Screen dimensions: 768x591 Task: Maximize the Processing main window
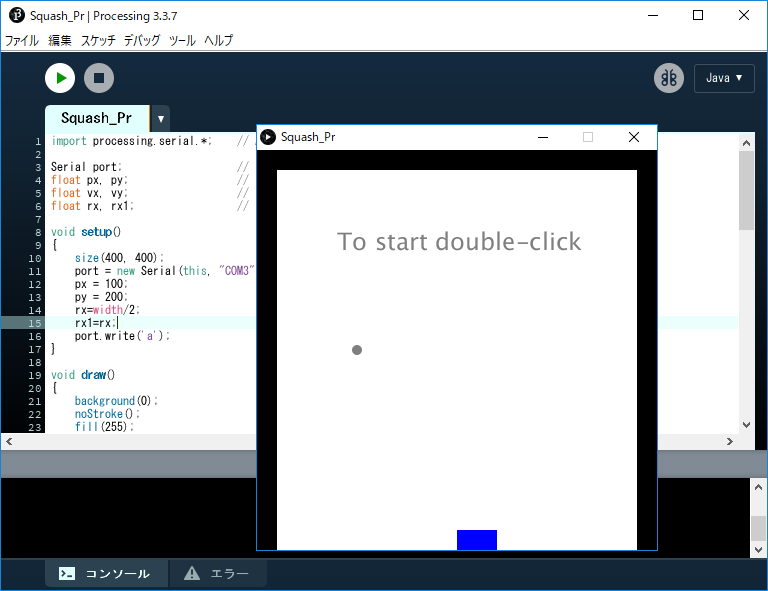(698, 15)
